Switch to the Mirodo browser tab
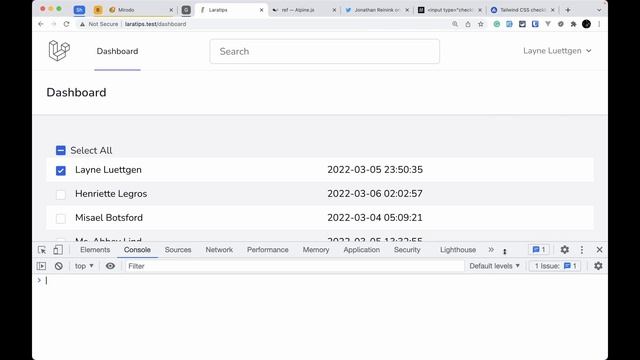640x360 pixels. tap(141, 10)
